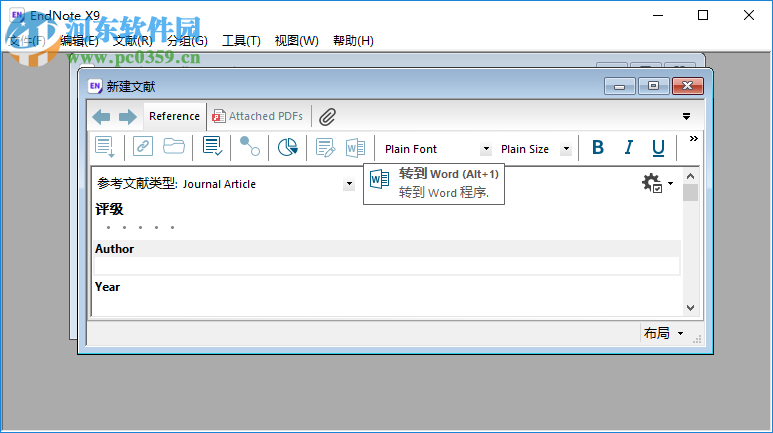The image size is (773, 433).
Task: Open the 工具(T) menu
Action: click(x=241, y=40)
